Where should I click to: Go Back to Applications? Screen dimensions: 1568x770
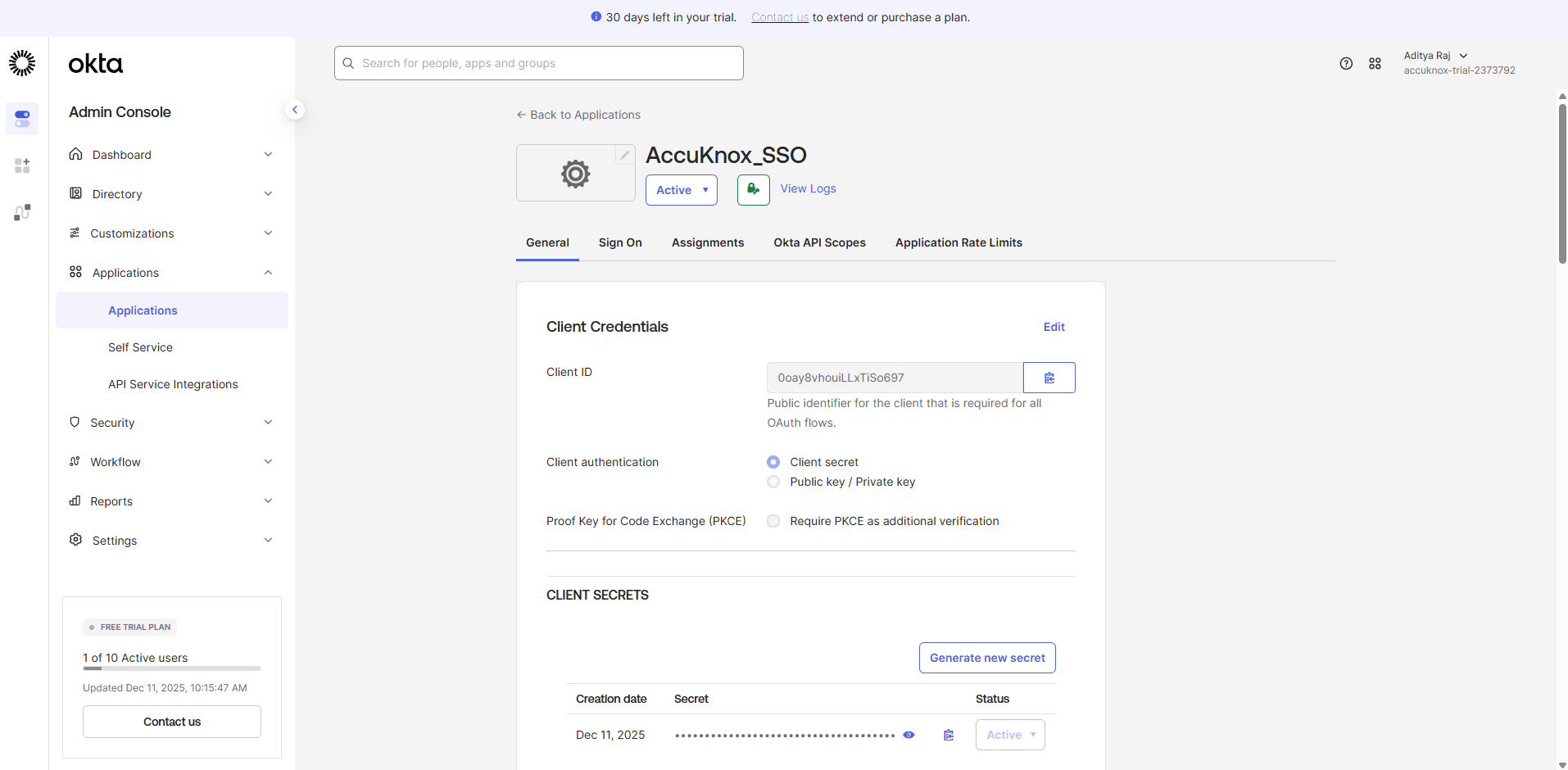coord(578,115)
